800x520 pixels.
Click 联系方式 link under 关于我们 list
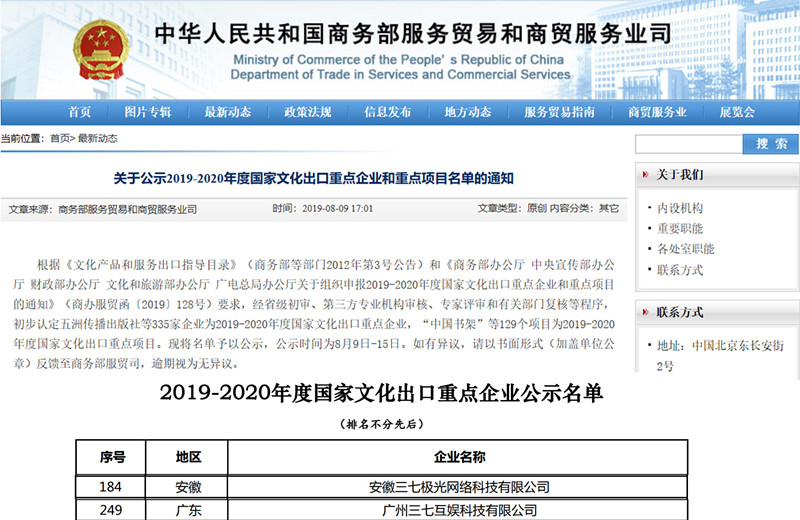tap(679, 270)
